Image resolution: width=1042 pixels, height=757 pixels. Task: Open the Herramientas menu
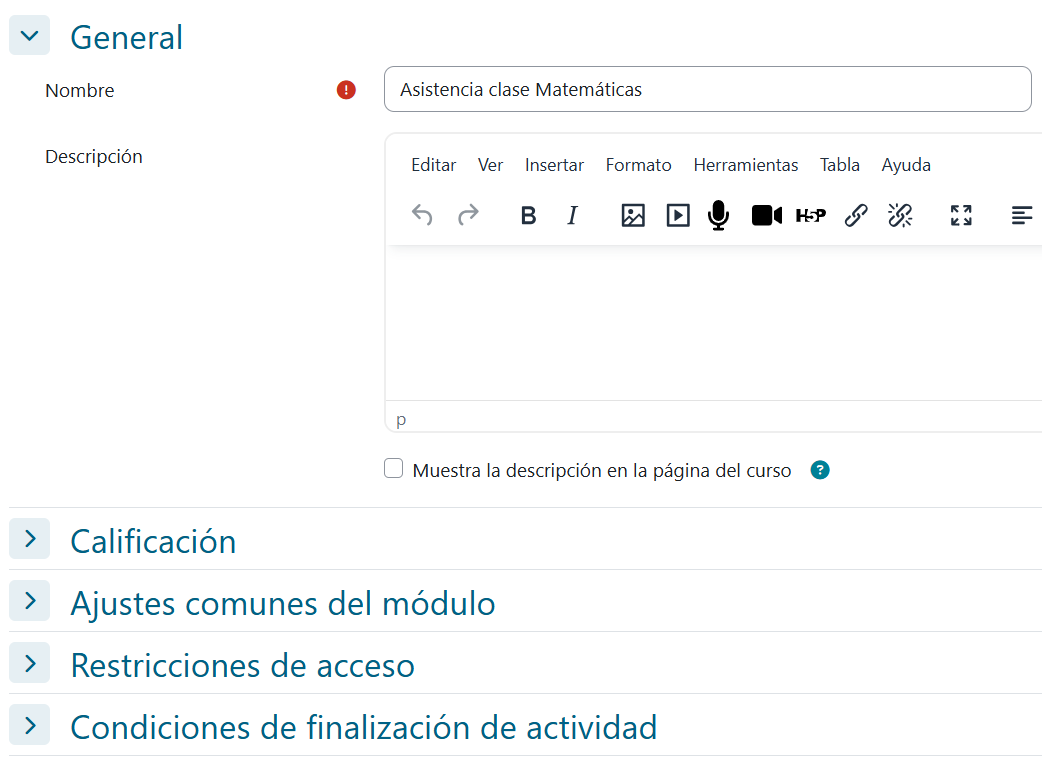[746, 165]
